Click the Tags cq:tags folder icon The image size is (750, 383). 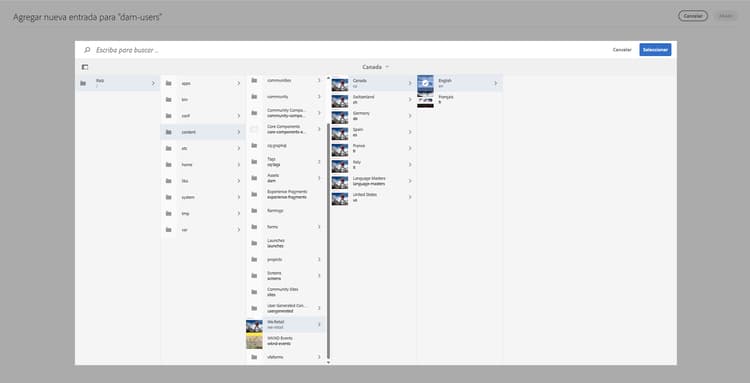pyautogui.click(x=254, y=162)
